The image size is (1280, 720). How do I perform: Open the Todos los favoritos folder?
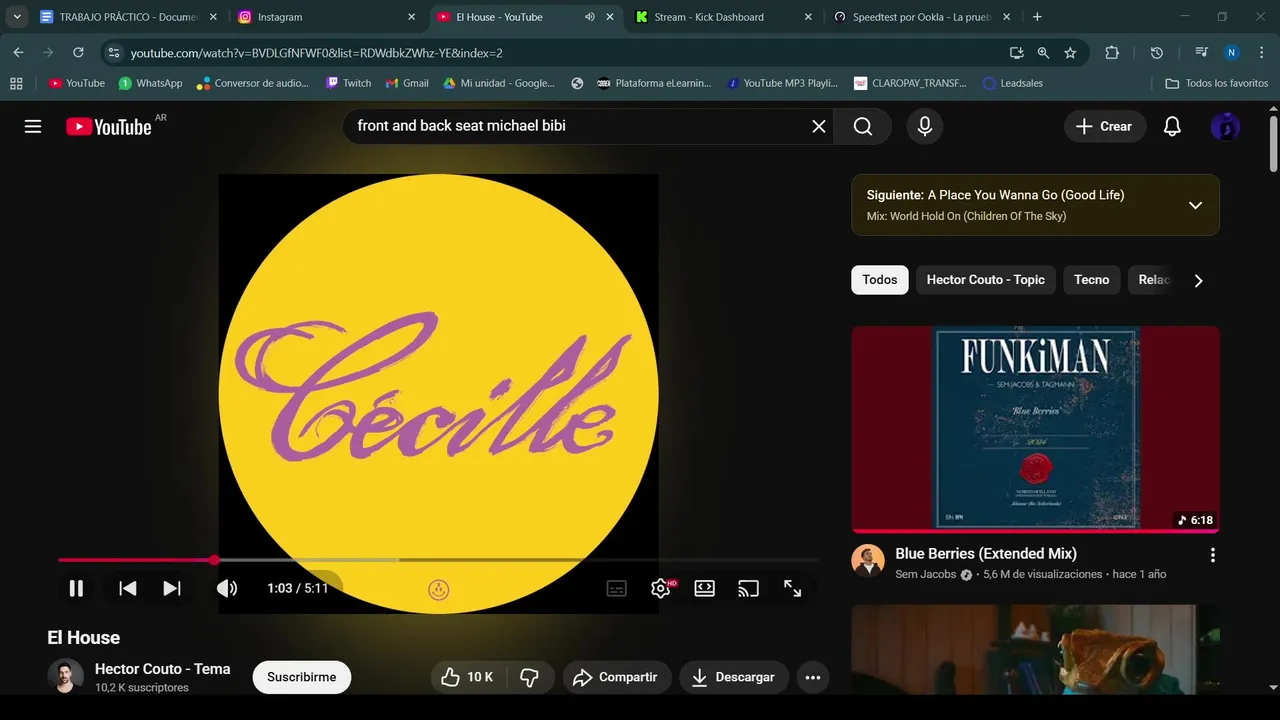(x=1217, y=83)
